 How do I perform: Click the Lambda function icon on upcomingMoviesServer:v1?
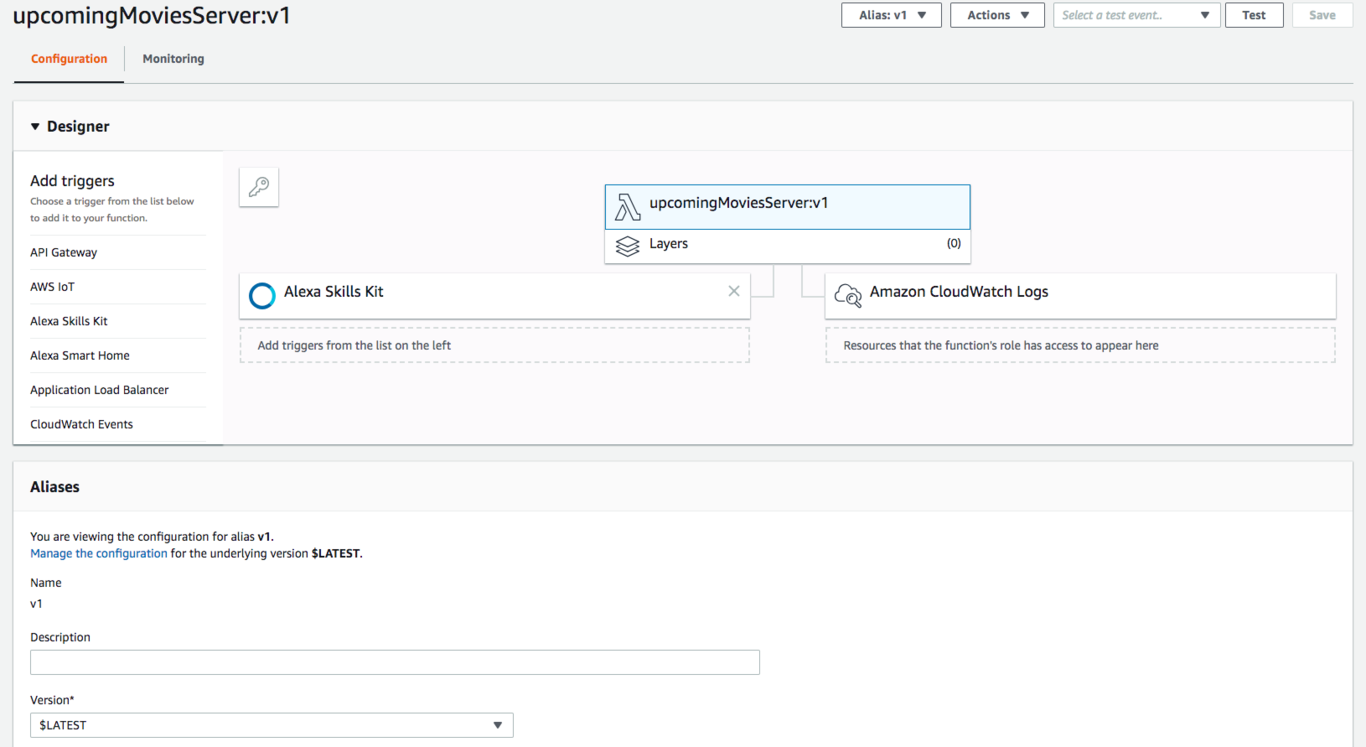[627, 207]
